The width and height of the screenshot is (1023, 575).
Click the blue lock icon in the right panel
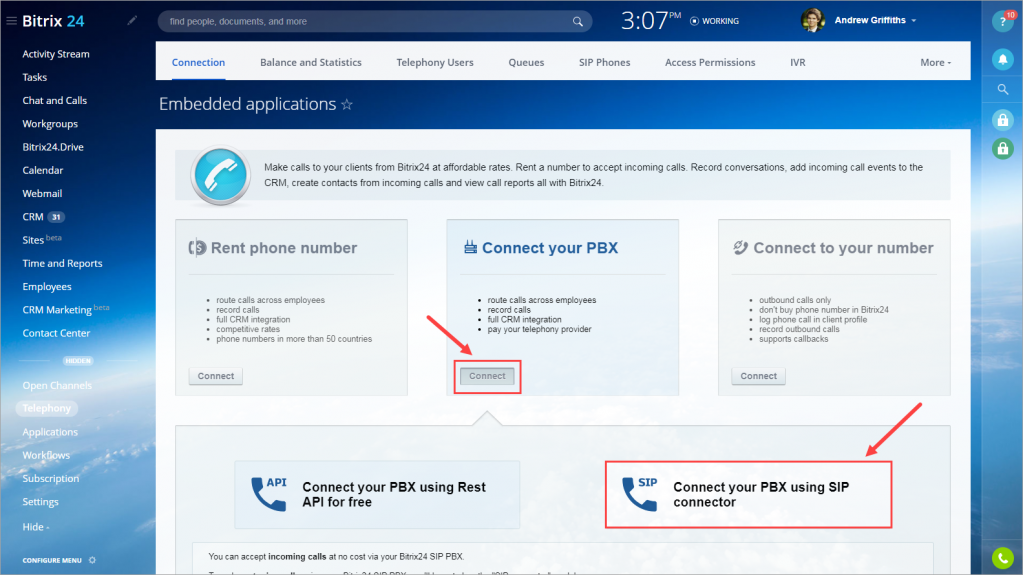click(x=1003, y=119)
